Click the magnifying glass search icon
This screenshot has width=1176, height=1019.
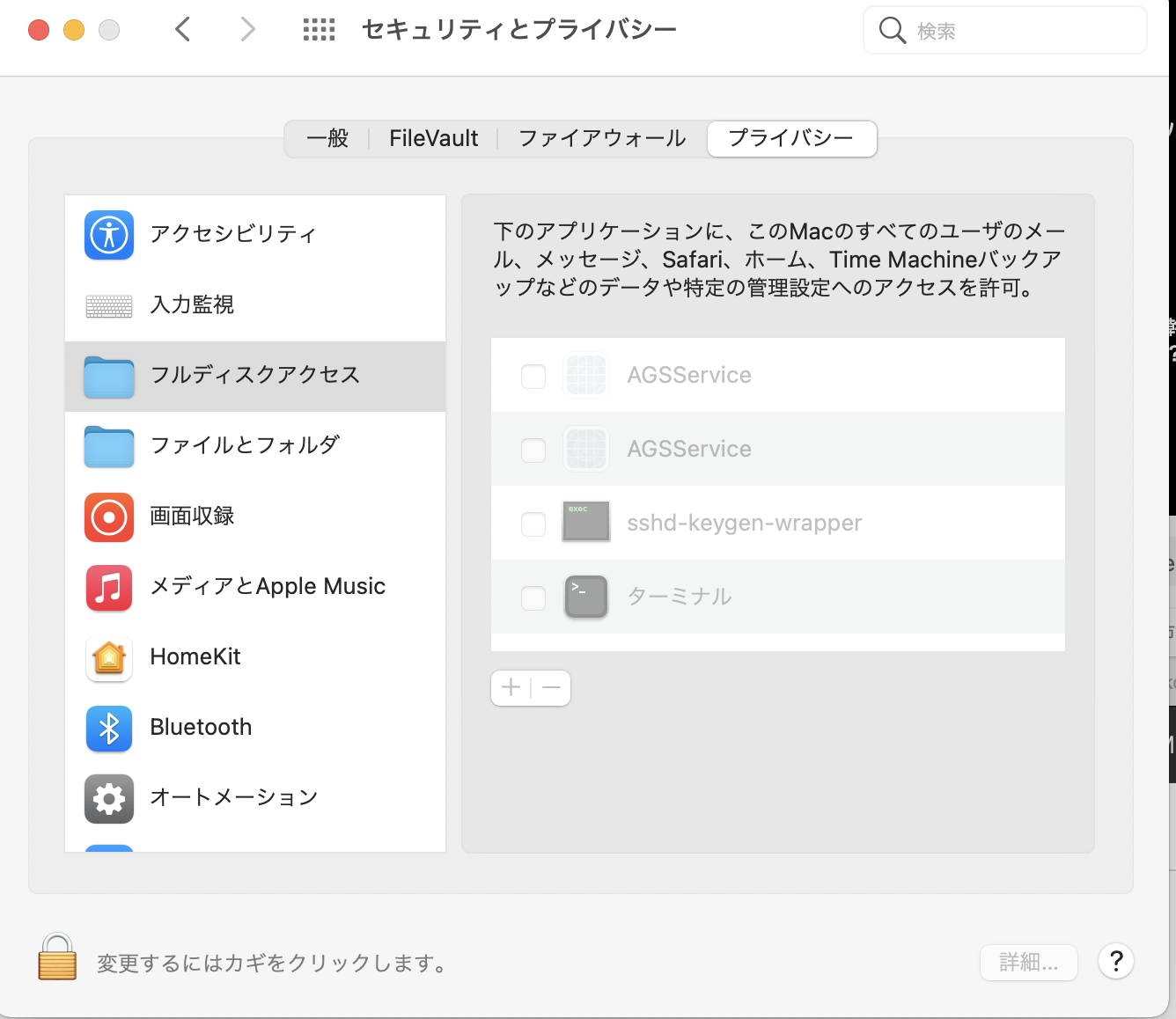(x=893, y=31)
